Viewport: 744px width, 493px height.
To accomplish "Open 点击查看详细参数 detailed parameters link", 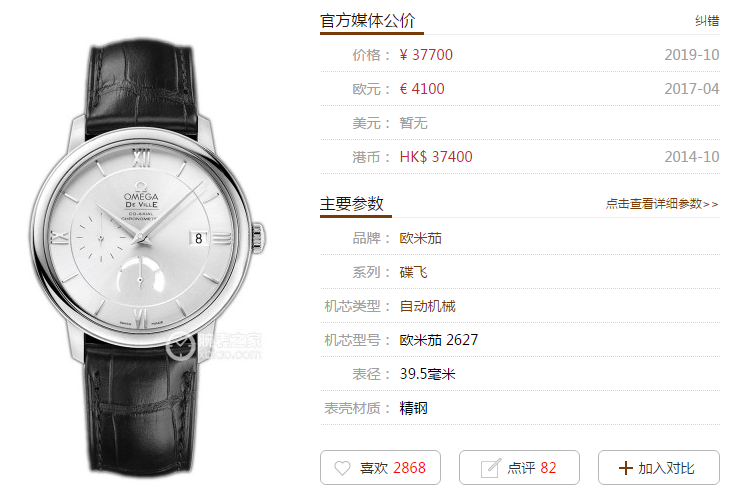I will [x=662, y=204].
